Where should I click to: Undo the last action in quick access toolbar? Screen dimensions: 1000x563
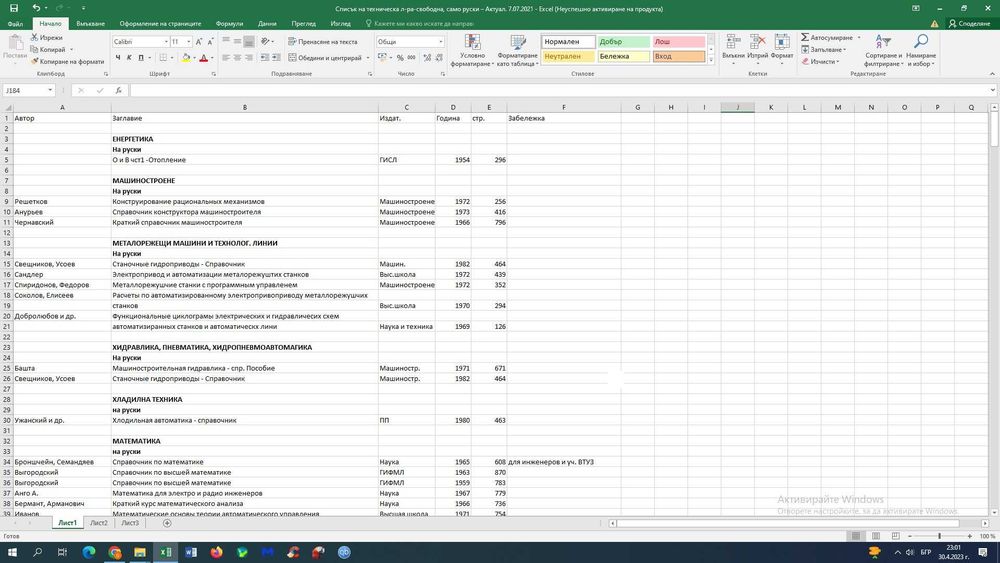tap(36, 8)
